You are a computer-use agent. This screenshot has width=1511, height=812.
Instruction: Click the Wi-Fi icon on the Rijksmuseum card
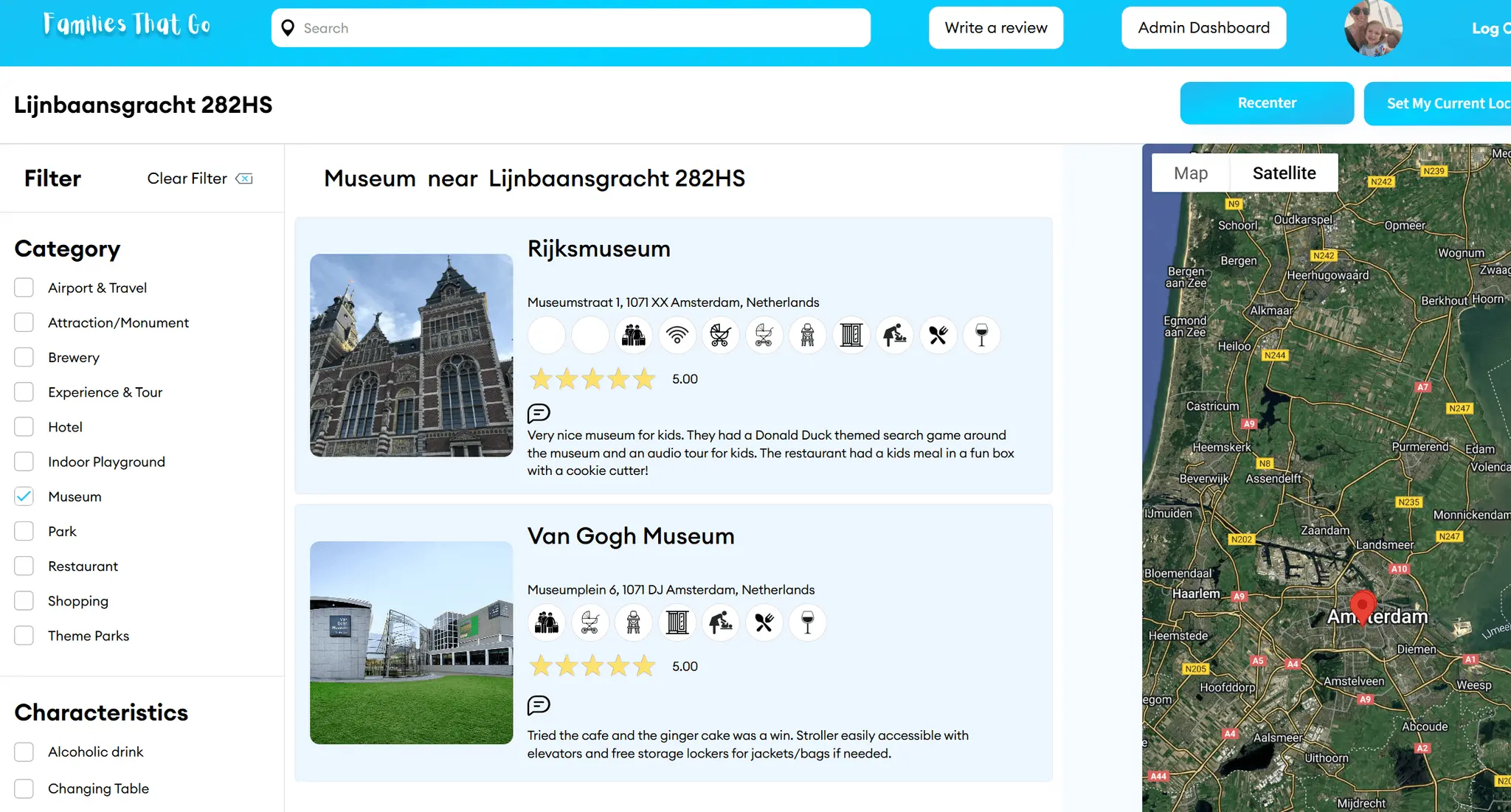pos(677,336)
